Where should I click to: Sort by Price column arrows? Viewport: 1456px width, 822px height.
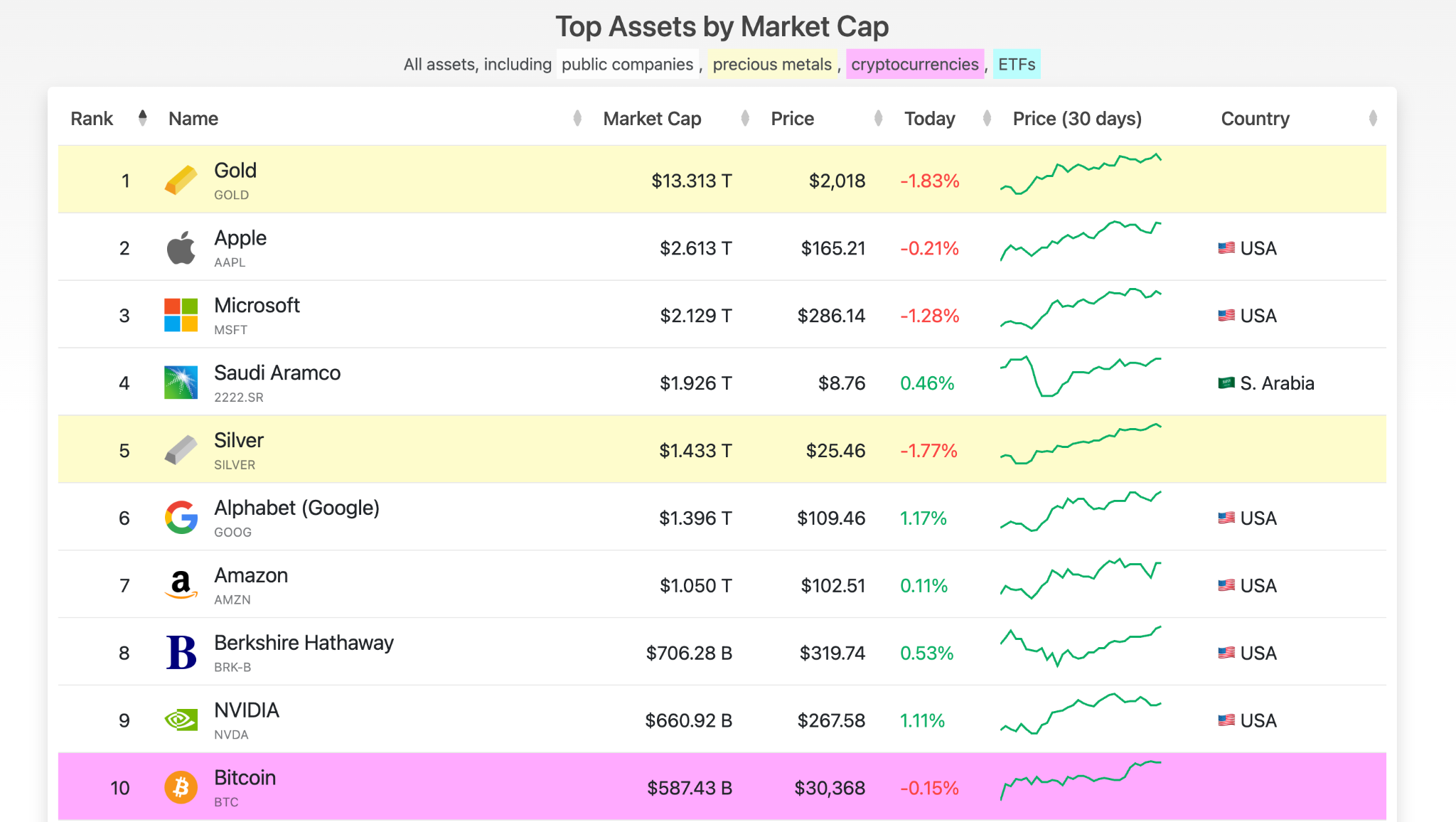point(878,118)
